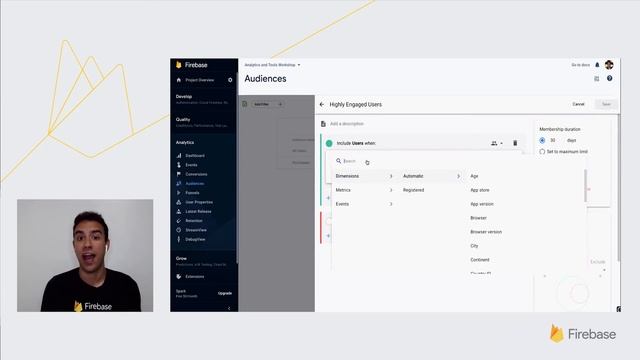Open the project selector dropdown

272,65
